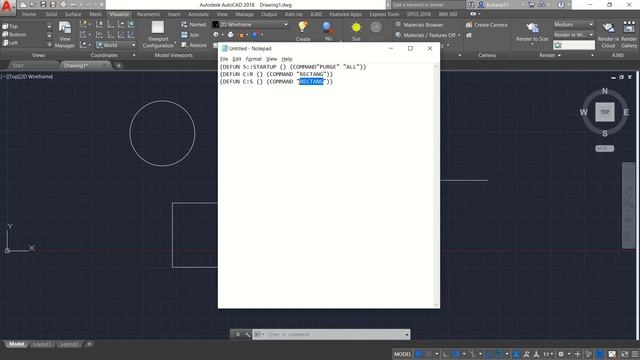Switch to the Model layout tab

click(16, 344)
